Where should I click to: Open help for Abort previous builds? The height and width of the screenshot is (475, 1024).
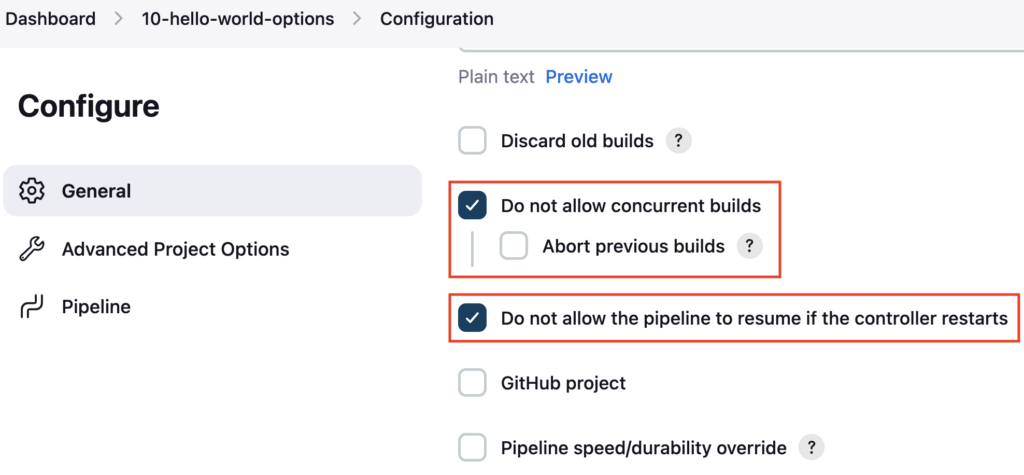[x=750, y=246]
